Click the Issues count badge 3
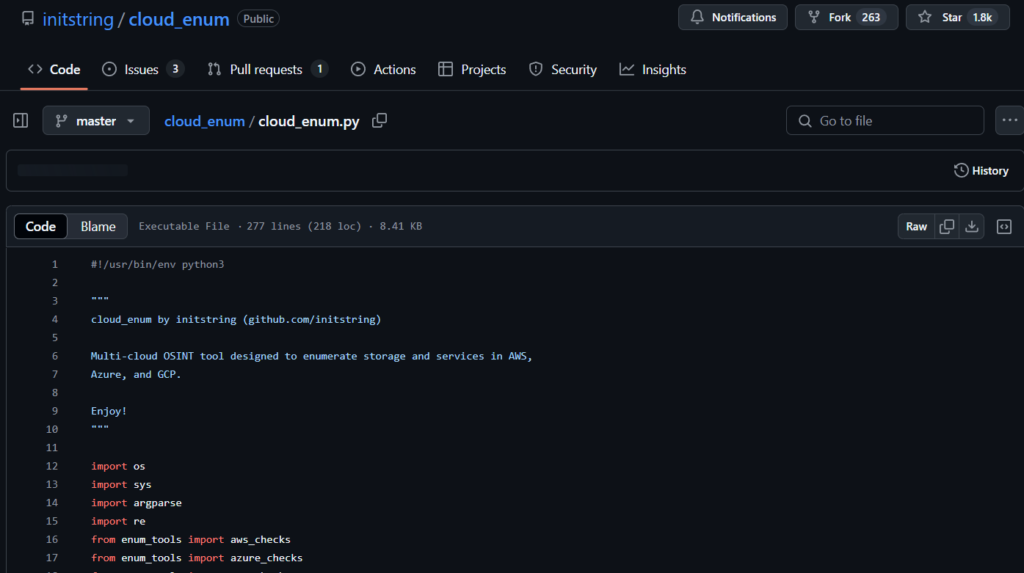Screen dimensions: 1024x573 (x=175, y=69)
